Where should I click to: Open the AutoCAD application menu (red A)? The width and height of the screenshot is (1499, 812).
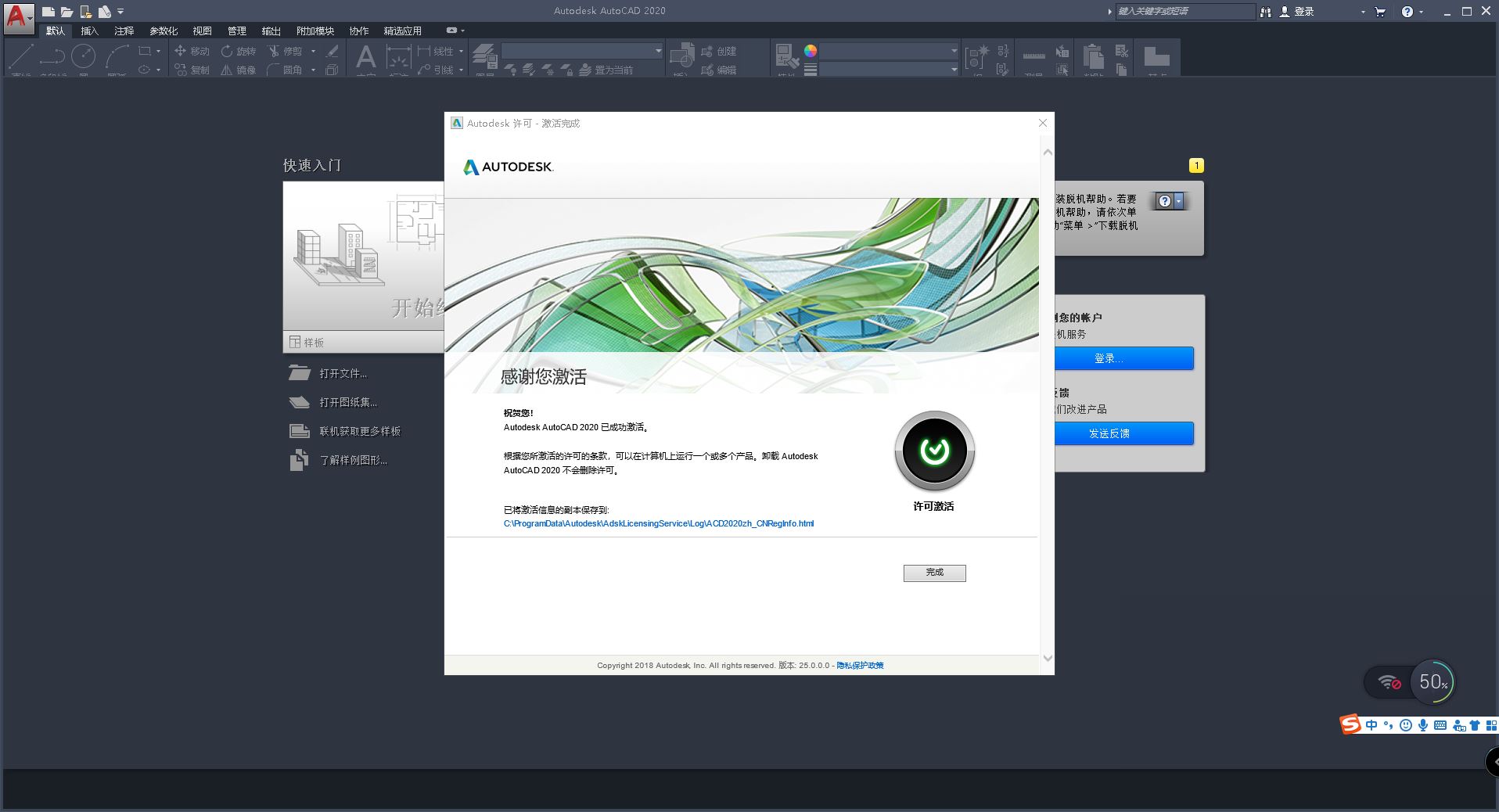pyautogui.click(x=18, y=17)
